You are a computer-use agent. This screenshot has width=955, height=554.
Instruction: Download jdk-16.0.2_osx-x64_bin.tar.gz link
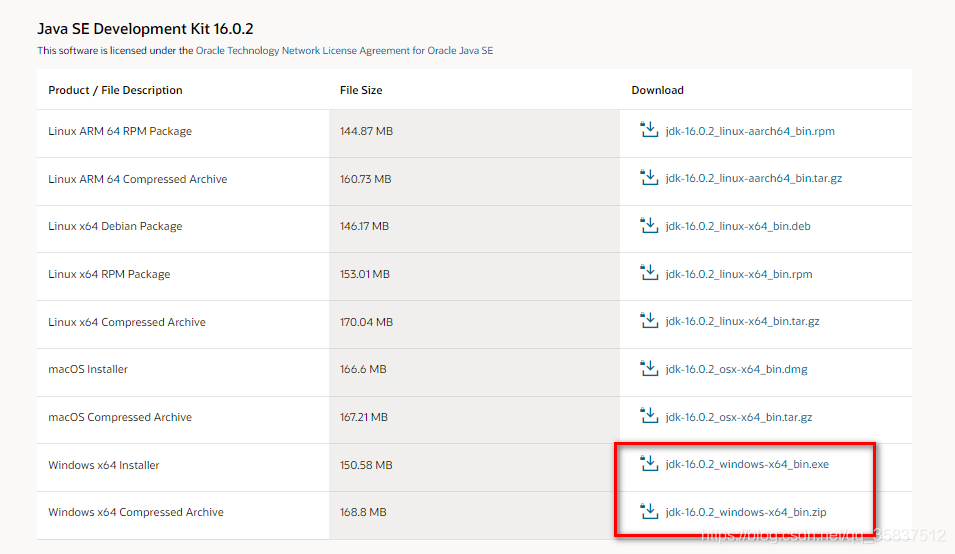(739, 417)
